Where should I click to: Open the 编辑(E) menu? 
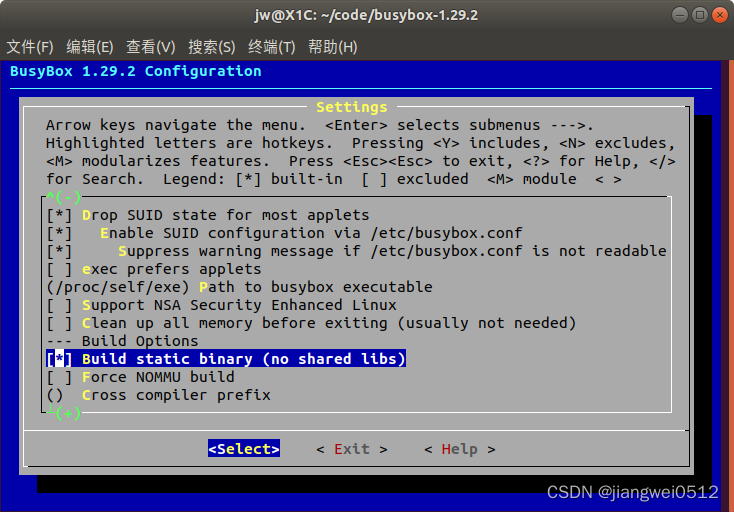point(89,47)
